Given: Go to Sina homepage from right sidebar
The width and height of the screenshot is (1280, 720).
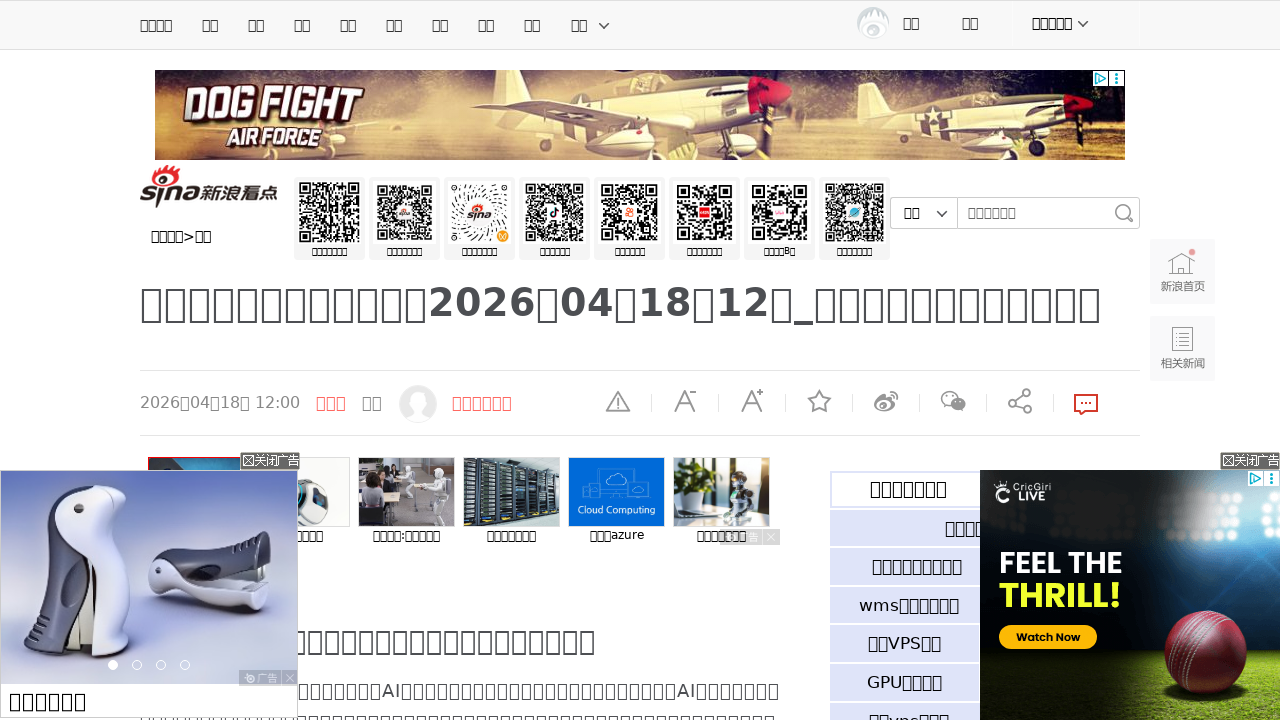Looking at the screenshot, I should pyautogui.click(x=1182, y=271).
